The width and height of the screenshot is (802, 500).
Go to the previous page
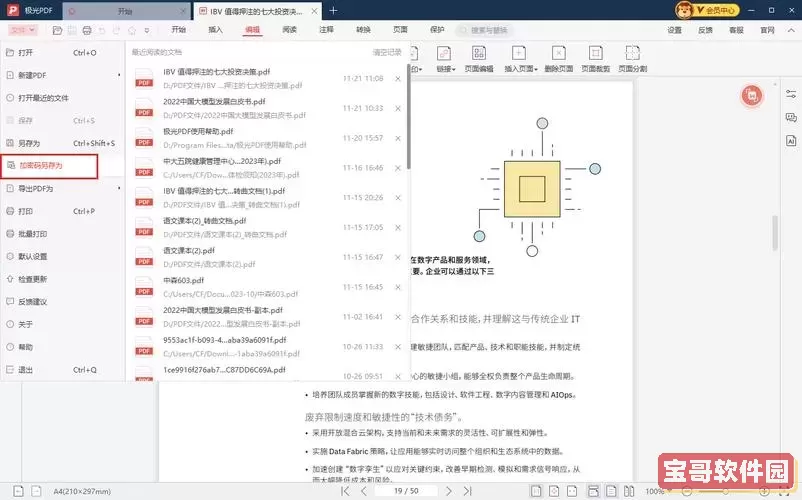coord(364,491)
